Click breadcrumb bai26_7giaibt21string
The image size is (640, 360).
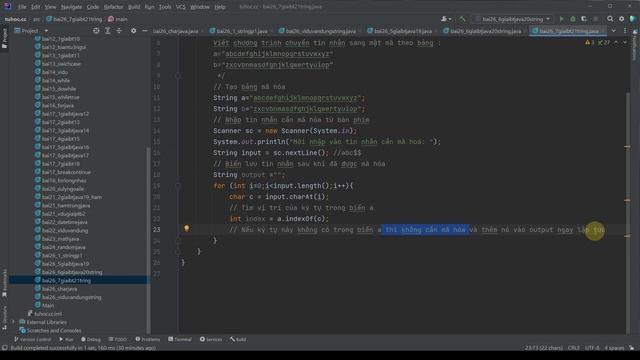point(73,19)
